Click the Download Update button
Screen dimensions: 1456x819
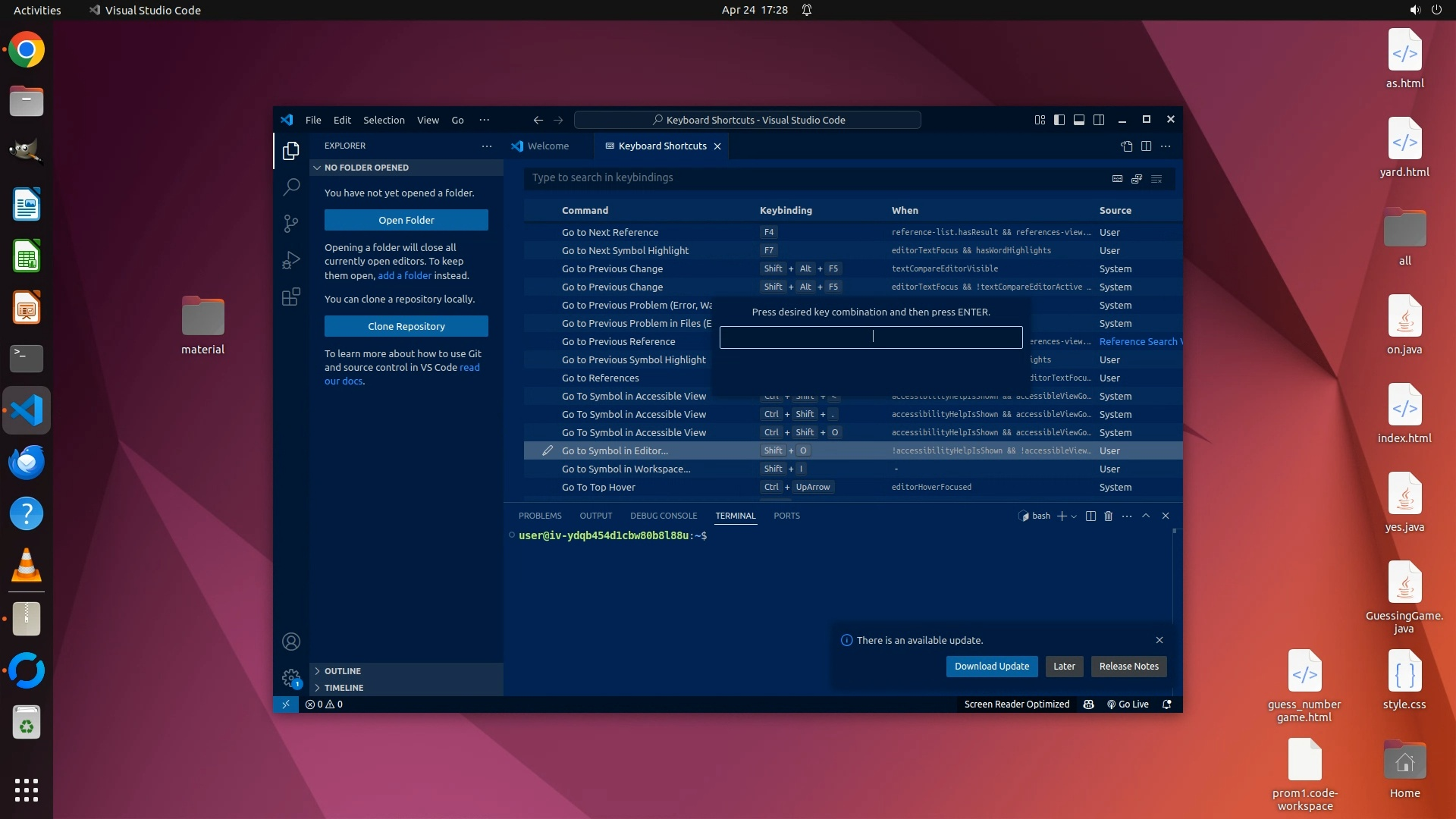tap(991, 666)
